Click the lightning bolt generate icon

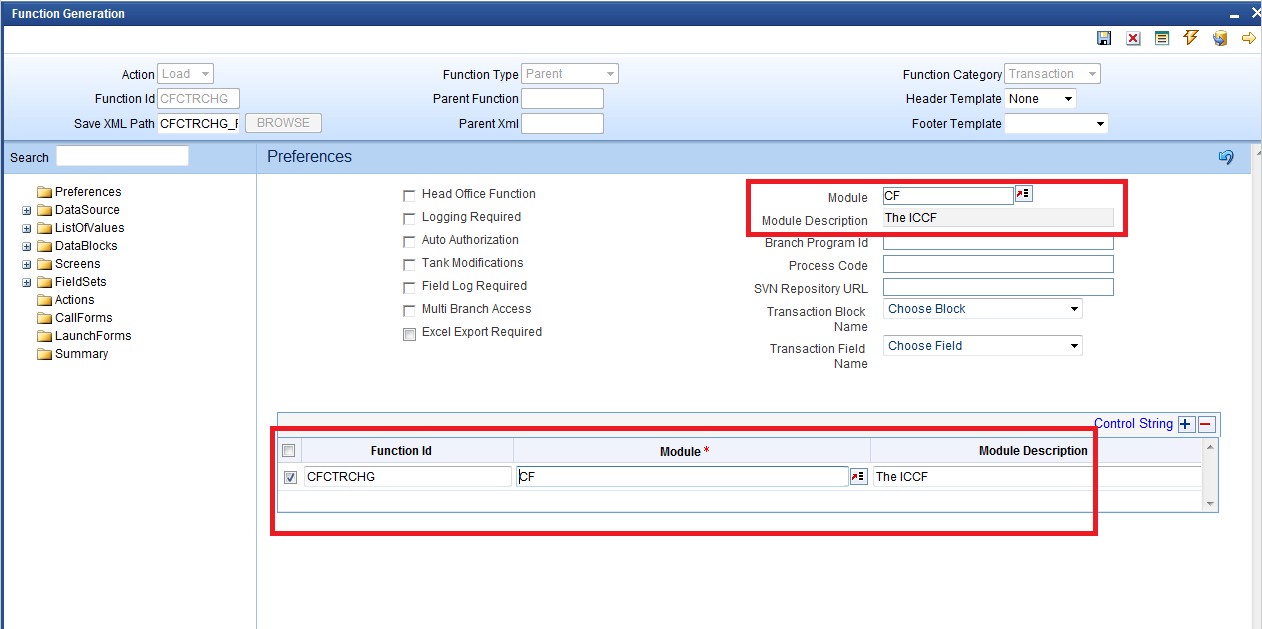pyautogui.click(x=1190, y=38)
